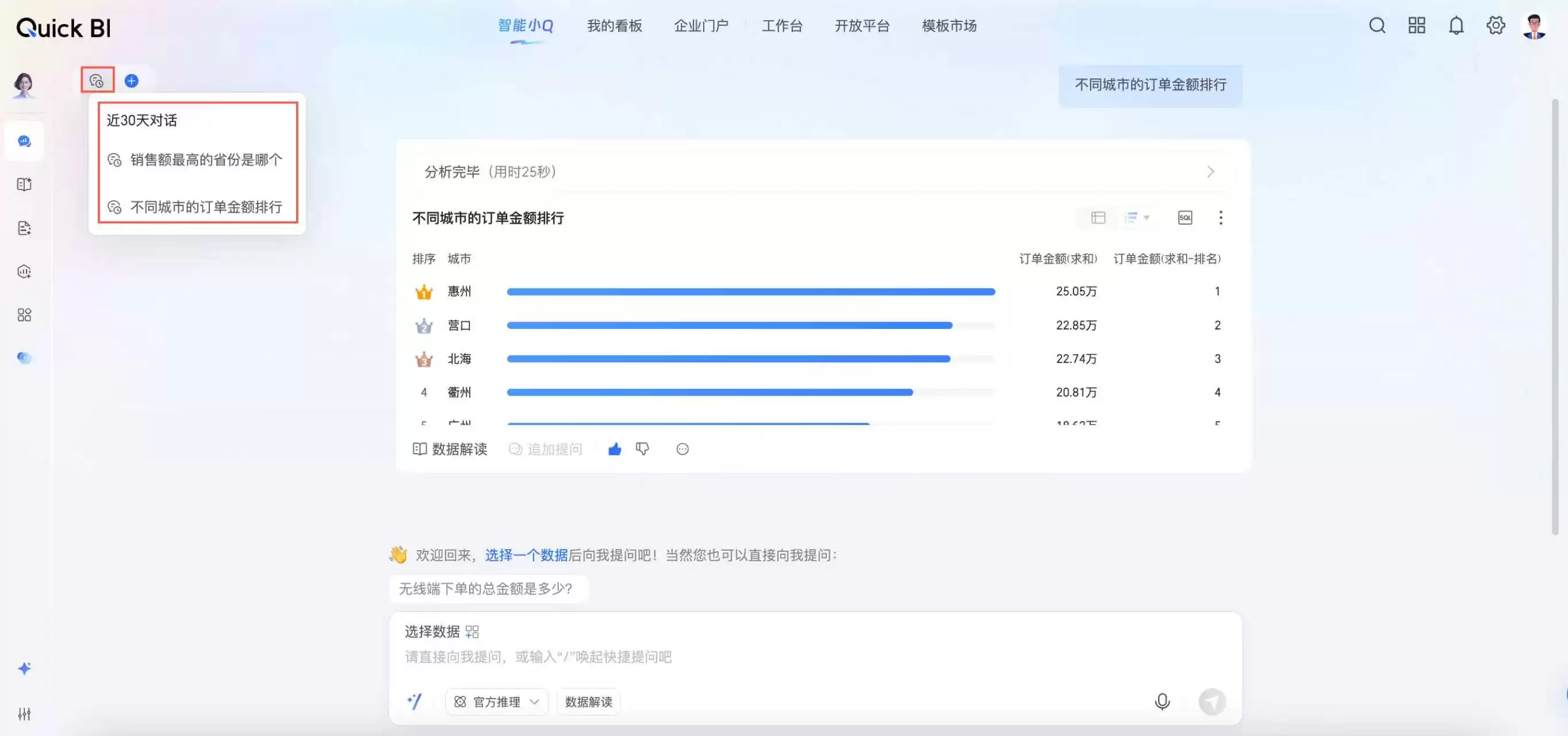Give thumbs down to the answer
This screenshot has height=736, width=1568.
click(642, 449)
